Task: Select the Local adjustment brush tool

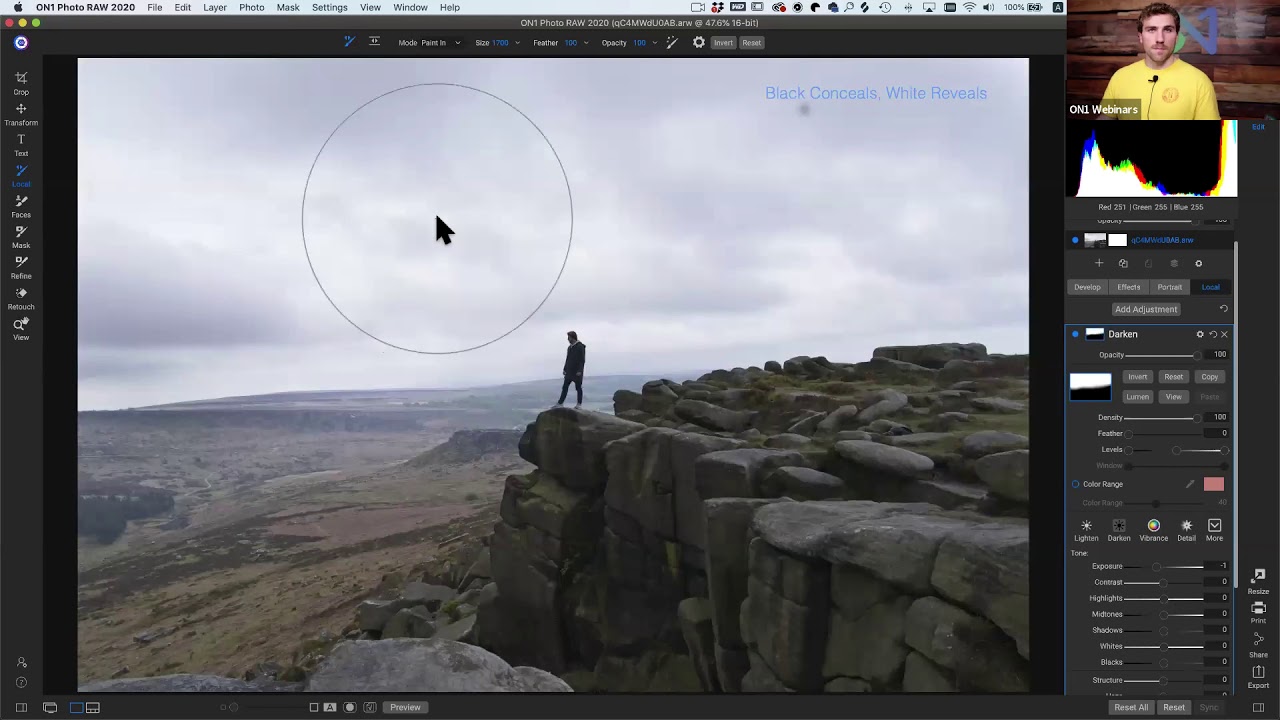Action: pos(21,176)
